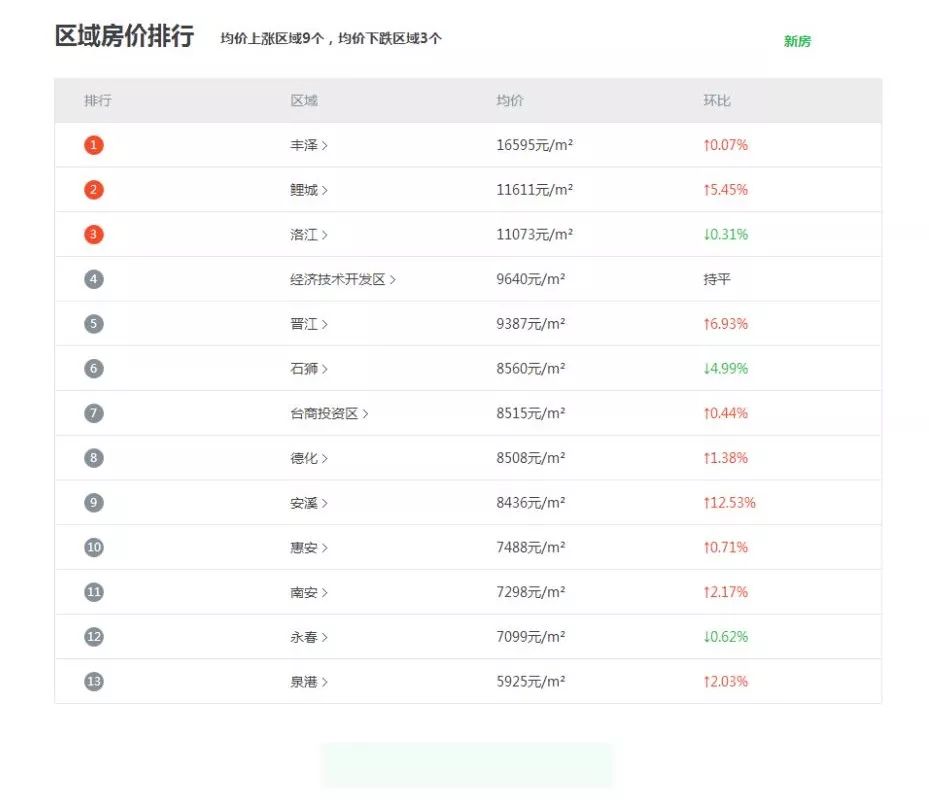Screen dimensions: 929x807
Task: Click the gray rank 13 badge
Action: pyautogui.click(x=94, y=682)
